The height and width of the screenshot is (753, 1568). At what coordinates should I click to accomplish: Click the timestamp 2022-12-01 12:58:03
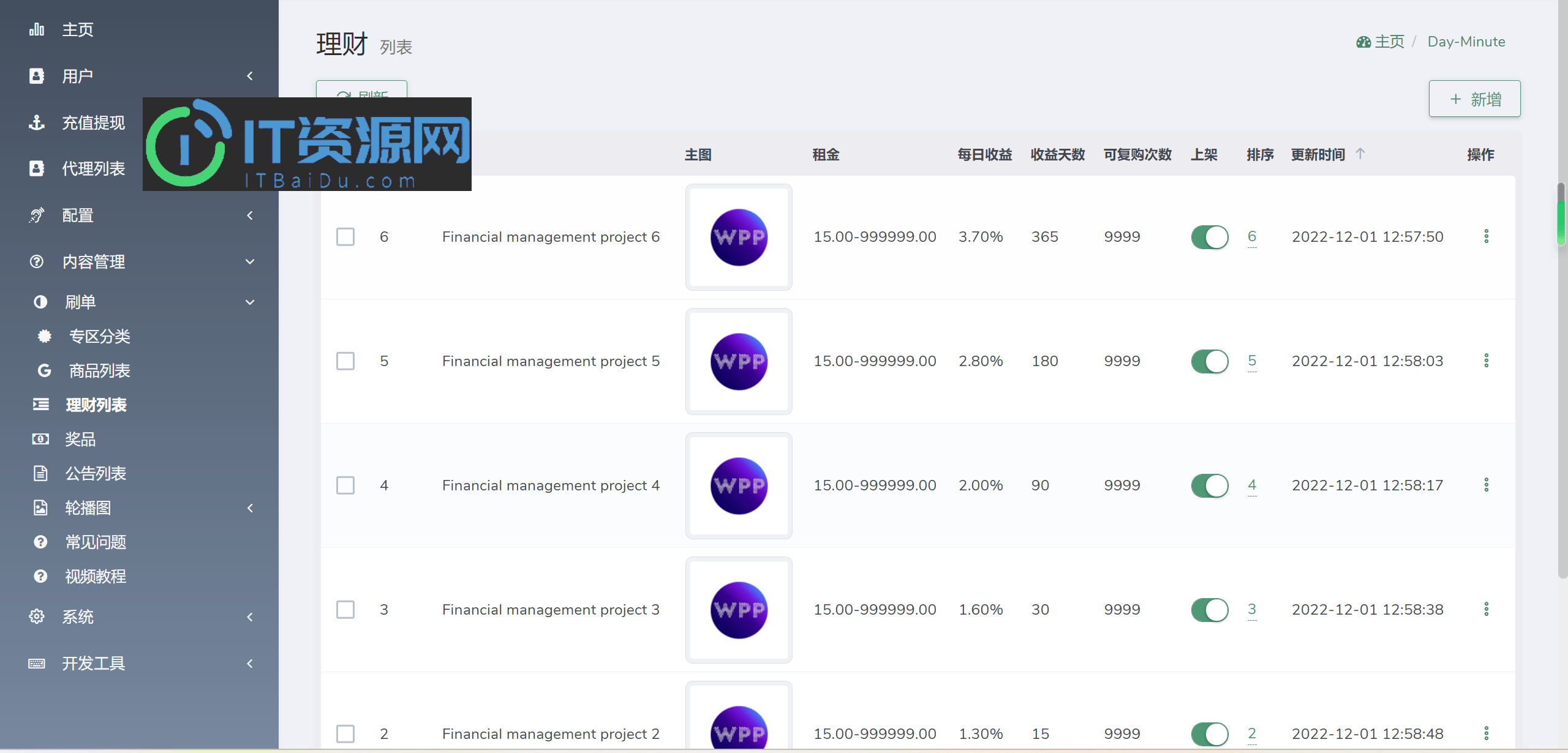click(x=1367, y=361)
